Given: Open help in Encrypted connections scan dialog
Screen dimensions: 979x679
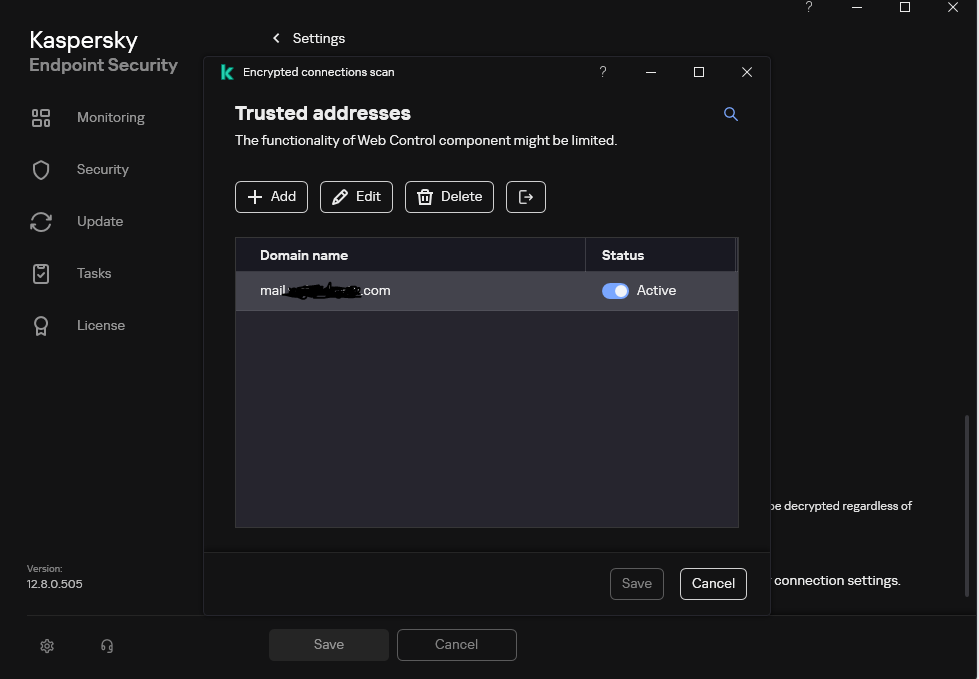Looking at the screenshot, I should pyautogui.click(x=603, y=72).
